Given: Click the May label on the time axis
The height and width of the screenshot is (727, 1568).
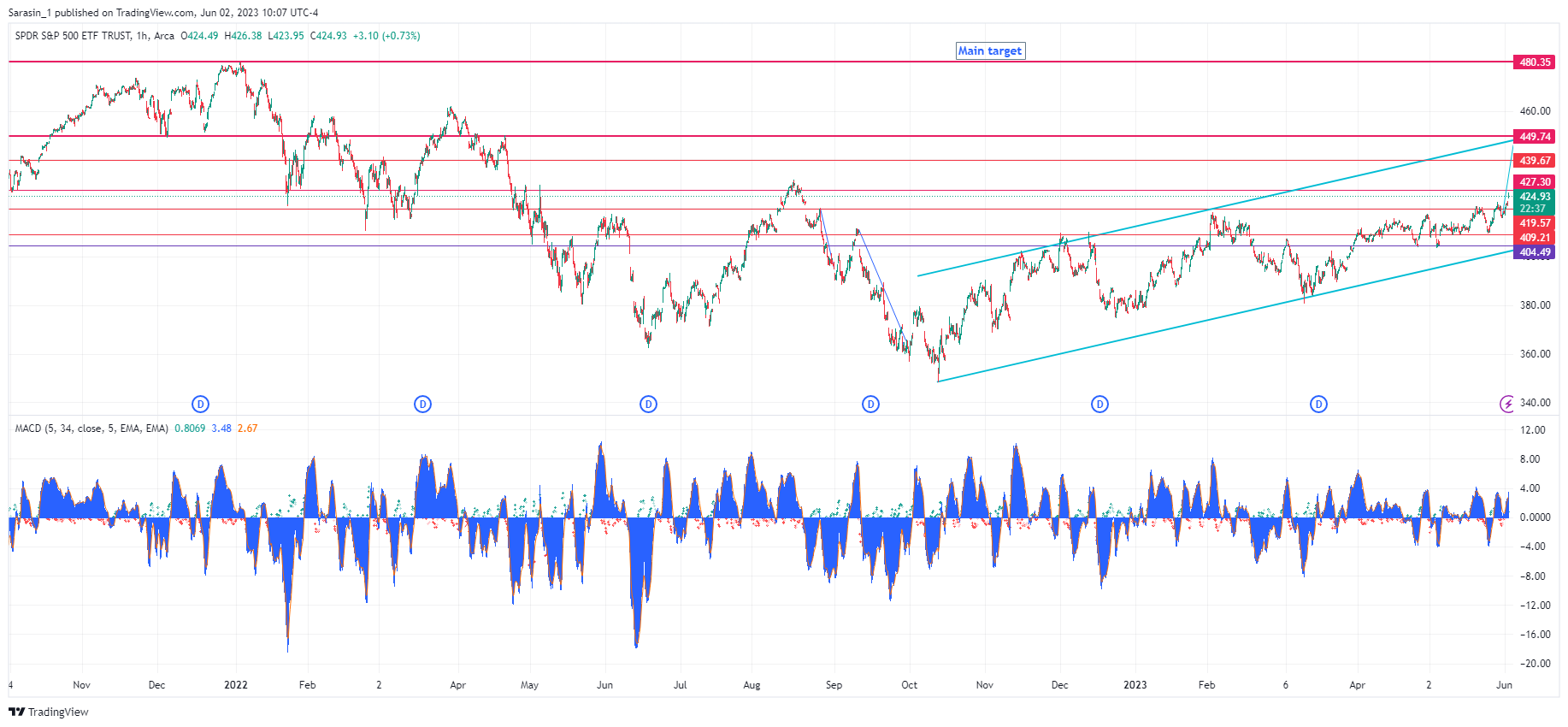Looking at the screenshot, I should click(529, 685).
